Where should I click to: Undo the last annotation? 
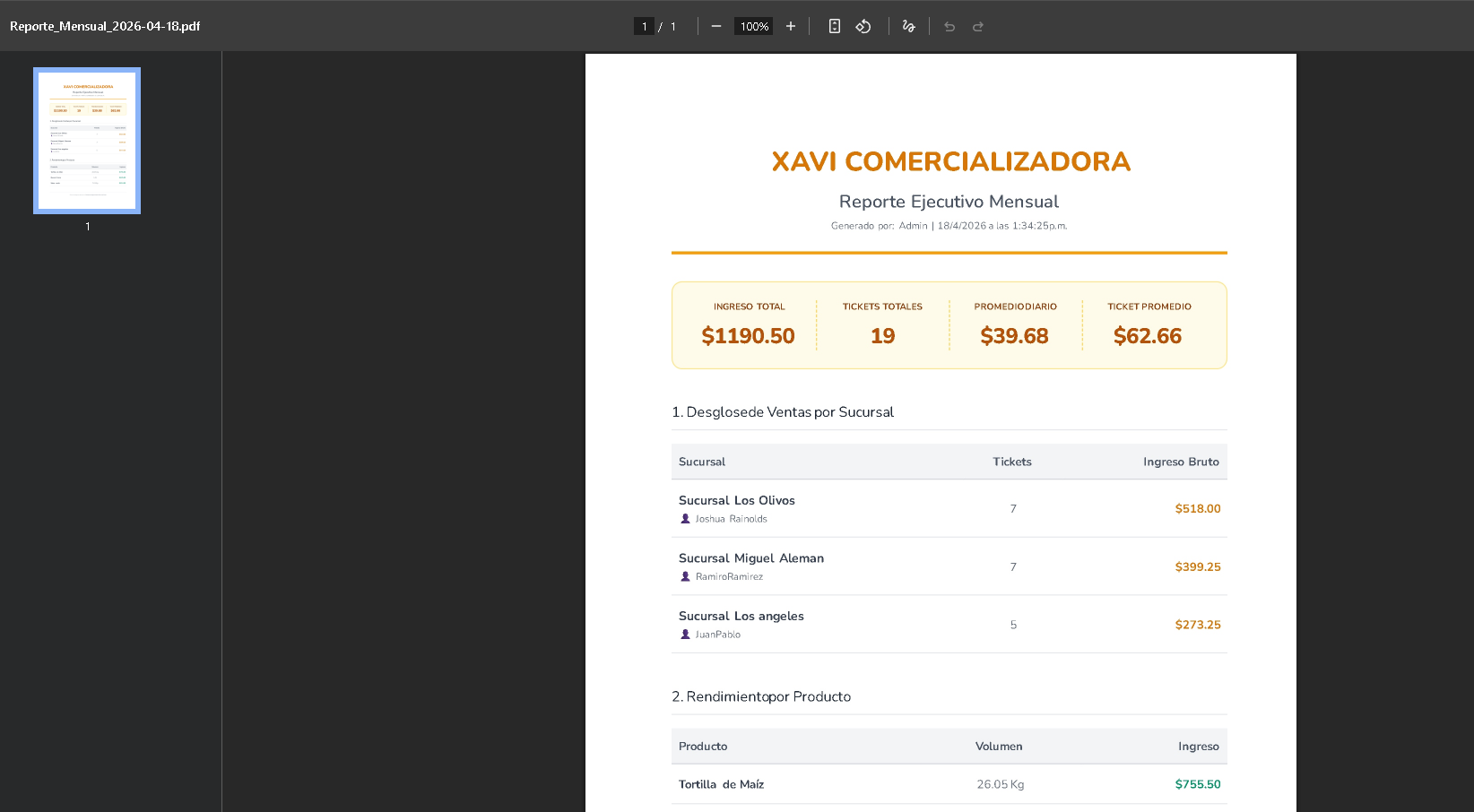point(949,26)
